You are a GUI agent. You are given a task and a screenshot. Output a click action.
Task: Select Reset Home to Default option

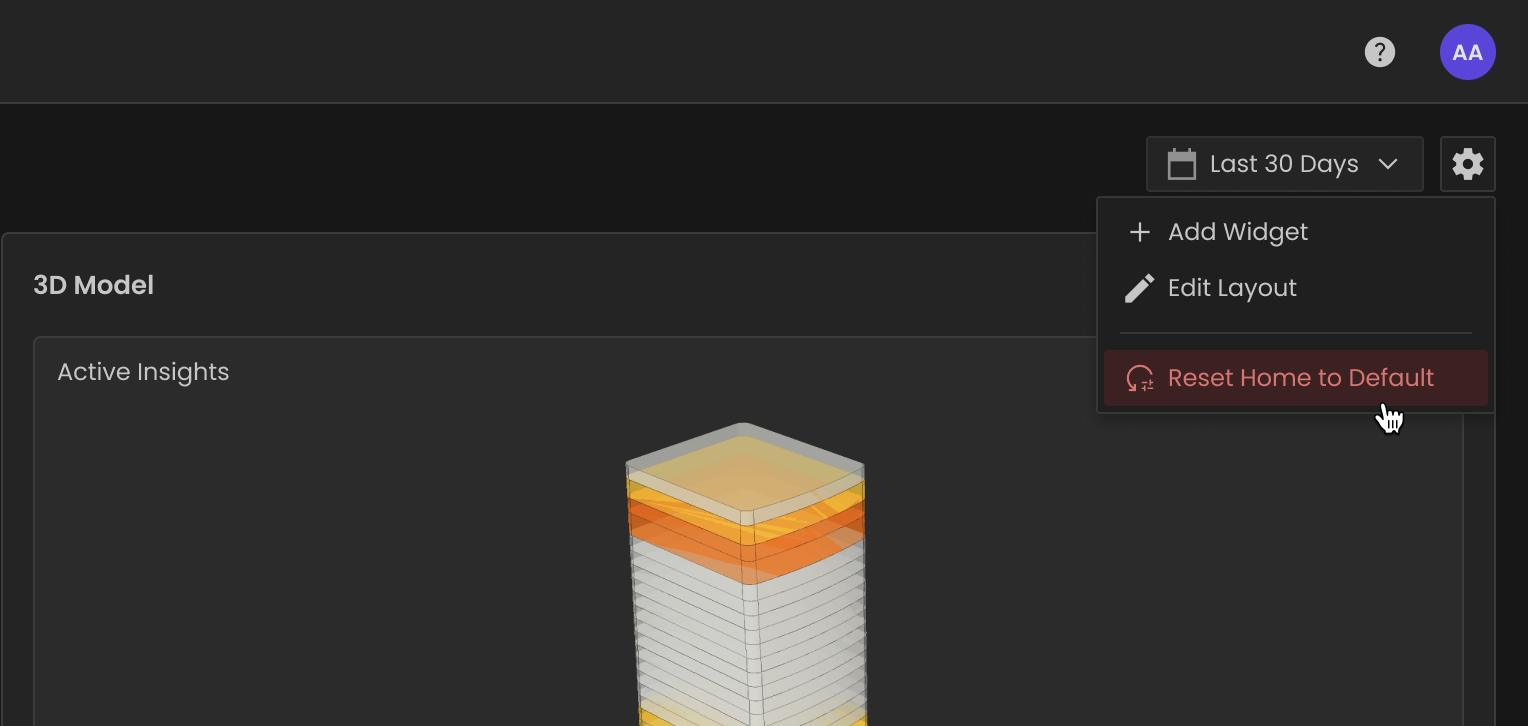click(1296, 378)
